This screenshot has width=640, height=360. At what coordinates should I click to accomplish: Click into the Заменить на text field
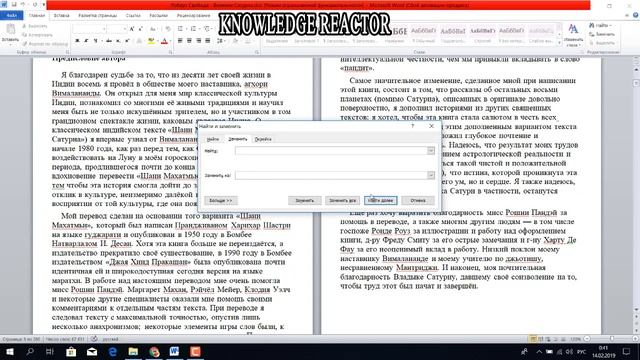click(x=331, y=175)
